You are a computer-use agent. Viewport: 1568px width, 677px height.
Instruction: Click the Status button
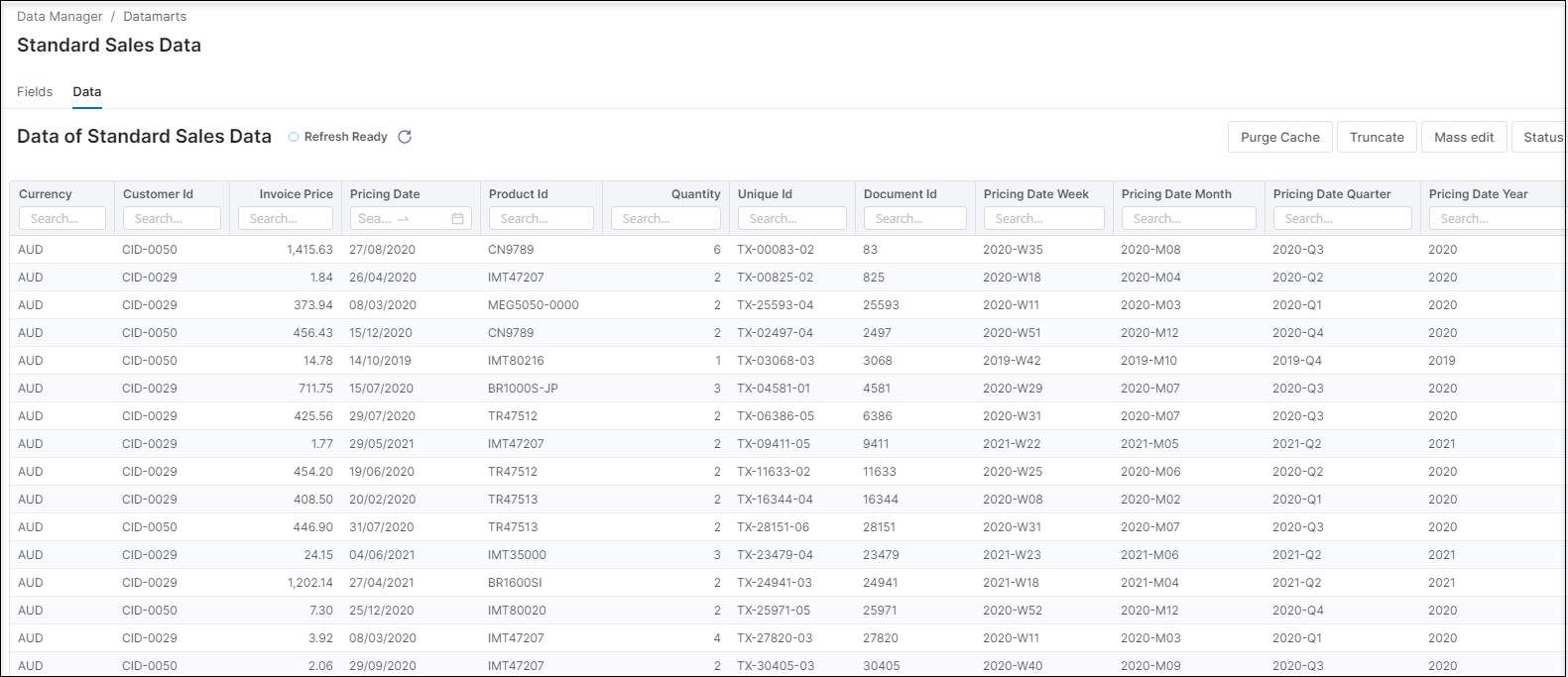1542,137
